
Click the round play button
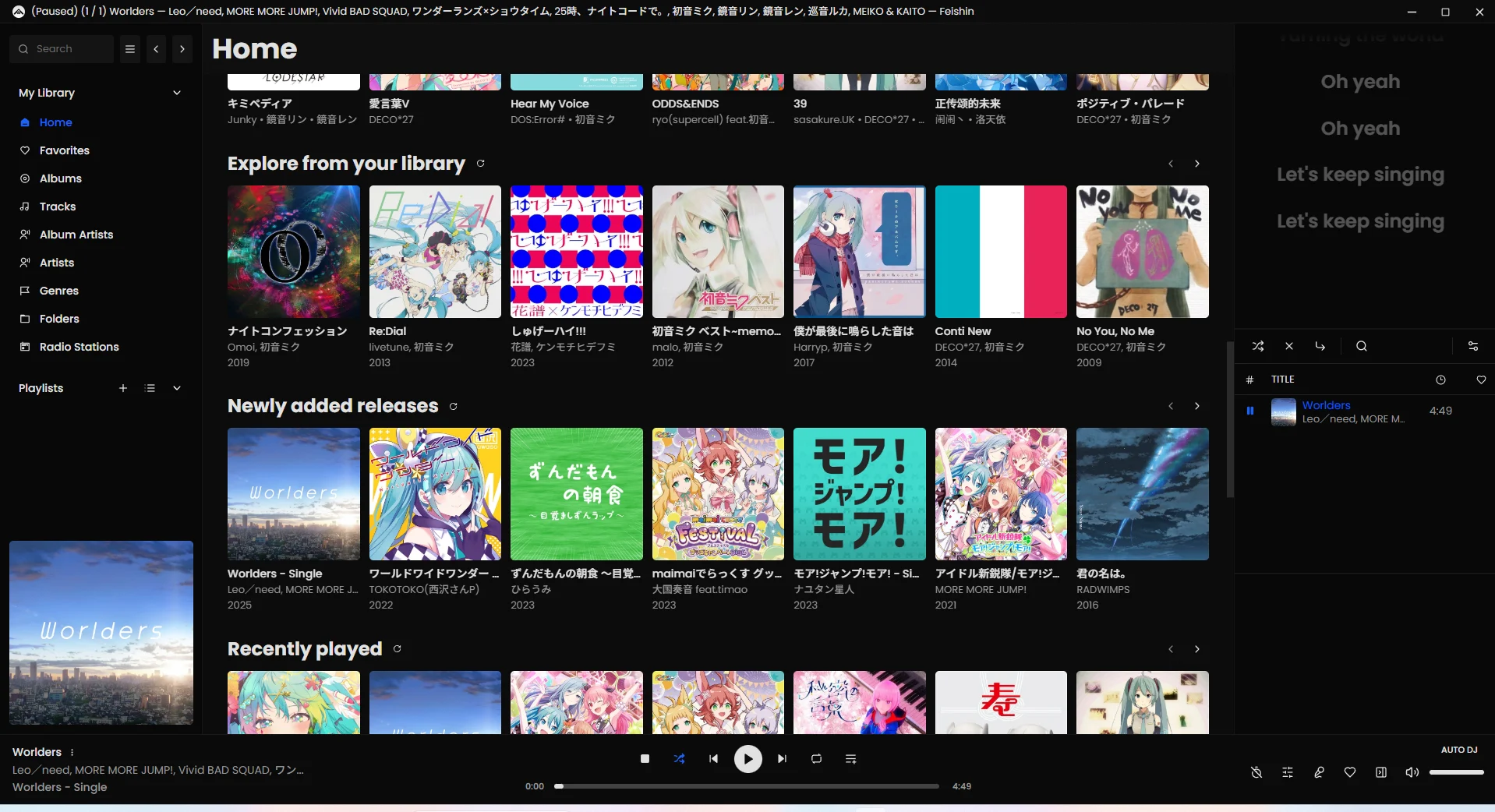click(x=747, y=759)
